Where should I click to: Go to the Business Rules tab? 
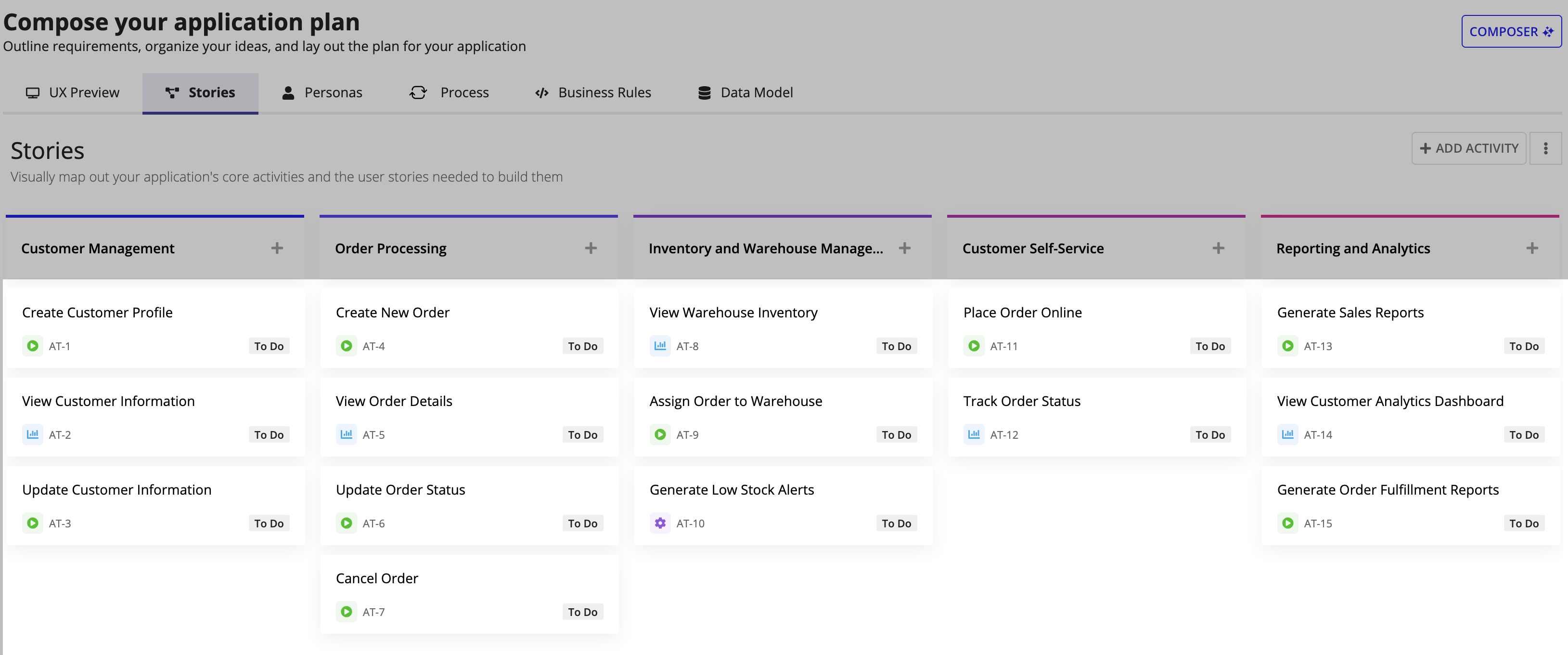(593, 92)
